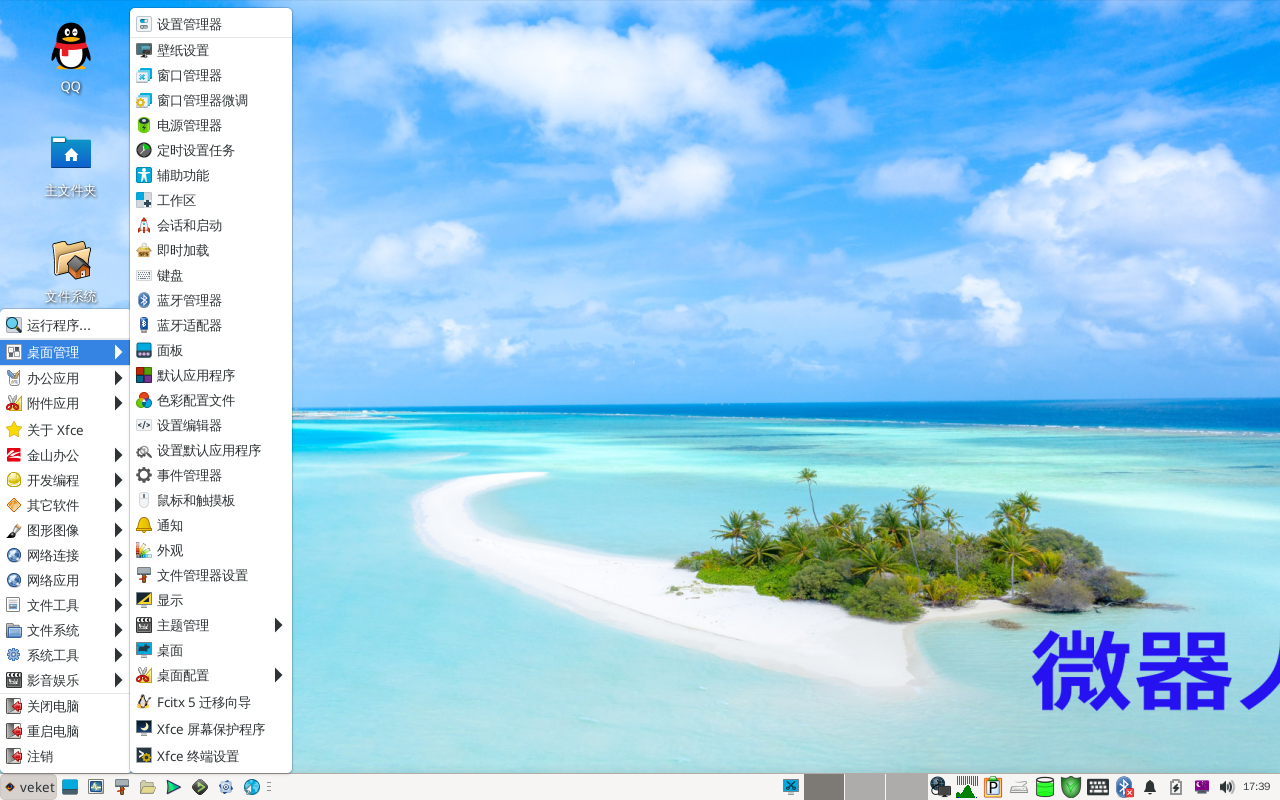Open 运行程序... from the start menu
Screen dimensions: 1280x800
point(66,325)
